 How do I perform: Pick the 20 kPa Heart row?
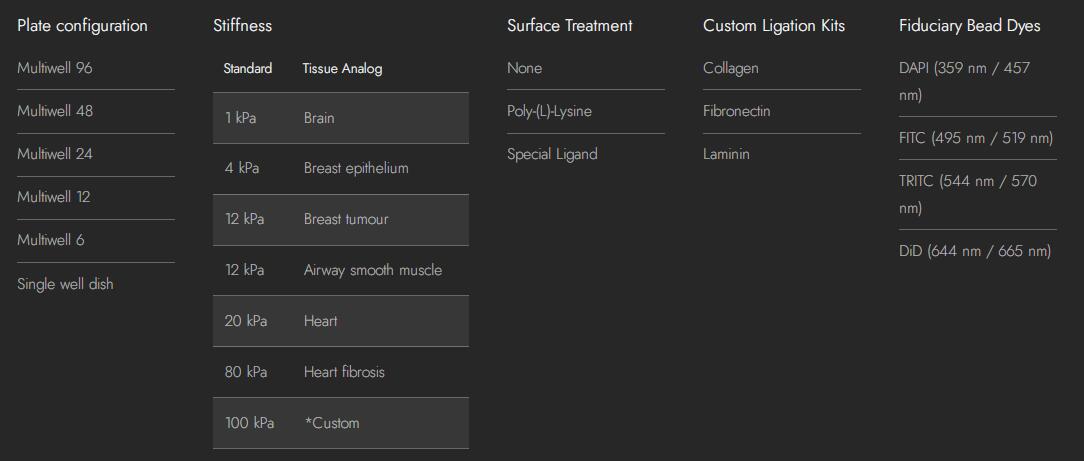point(340,321)
